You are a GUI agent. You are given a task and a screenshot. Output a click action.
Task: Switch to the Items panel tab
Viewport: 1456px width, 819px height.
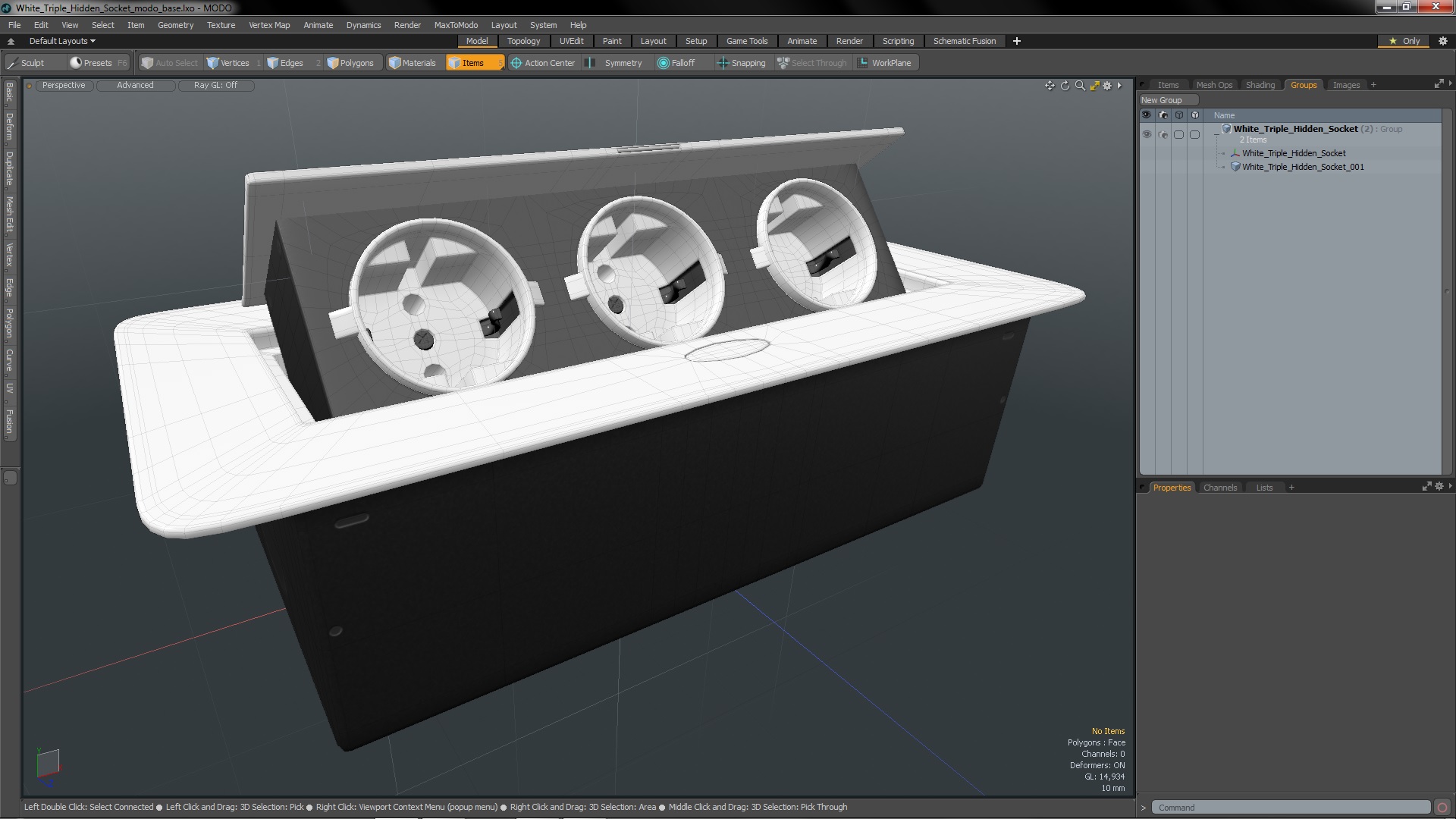click(x=1168, y=85)
